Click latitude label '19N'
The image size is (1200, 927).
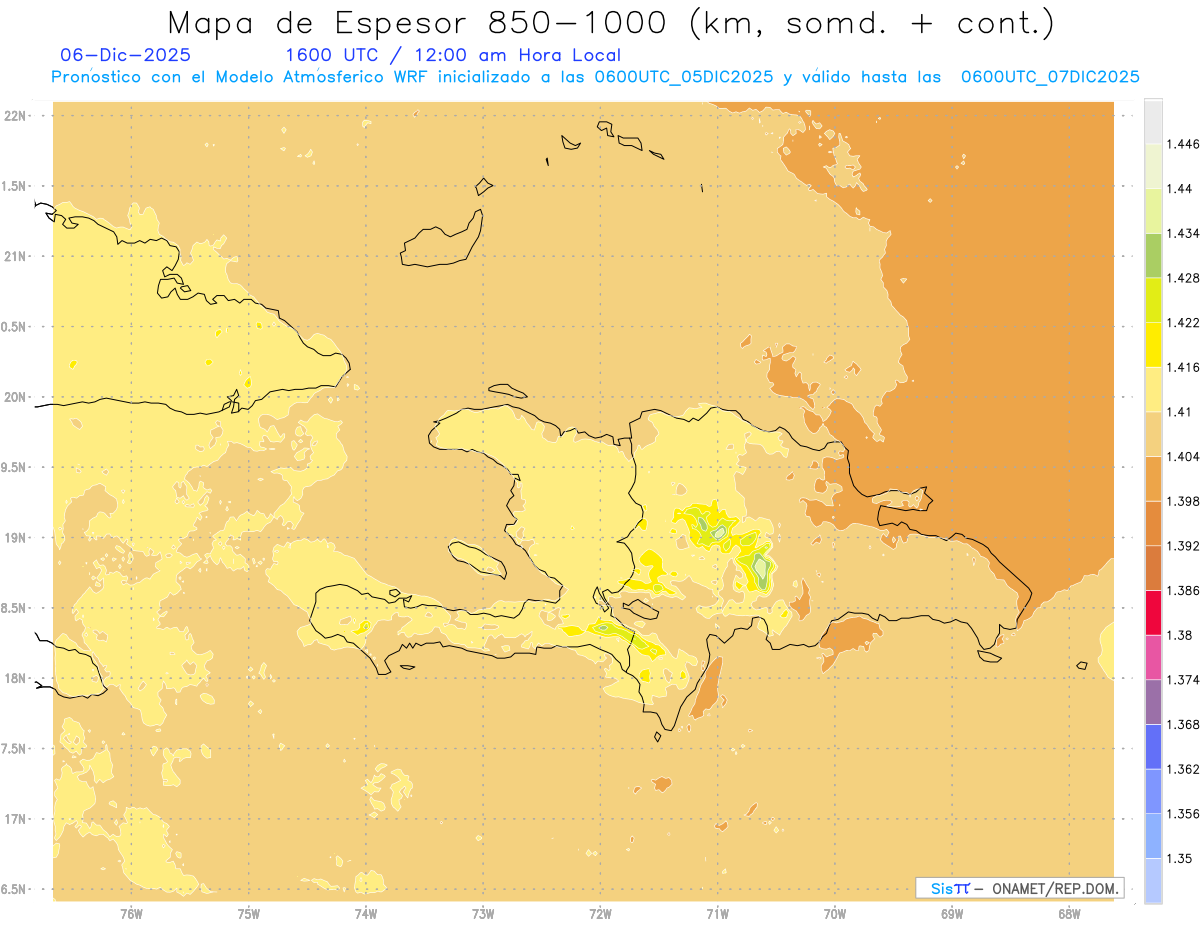click(x=16, y=538)
